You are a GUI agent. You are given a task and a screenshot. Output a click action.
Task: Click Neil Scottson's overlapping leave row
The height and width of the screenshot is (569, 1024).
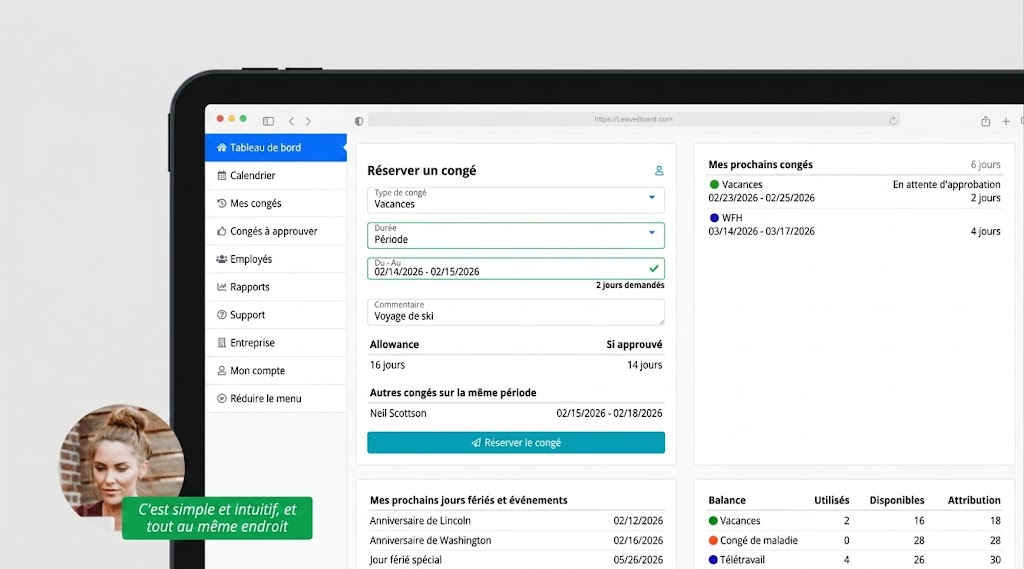coord(516,414)
